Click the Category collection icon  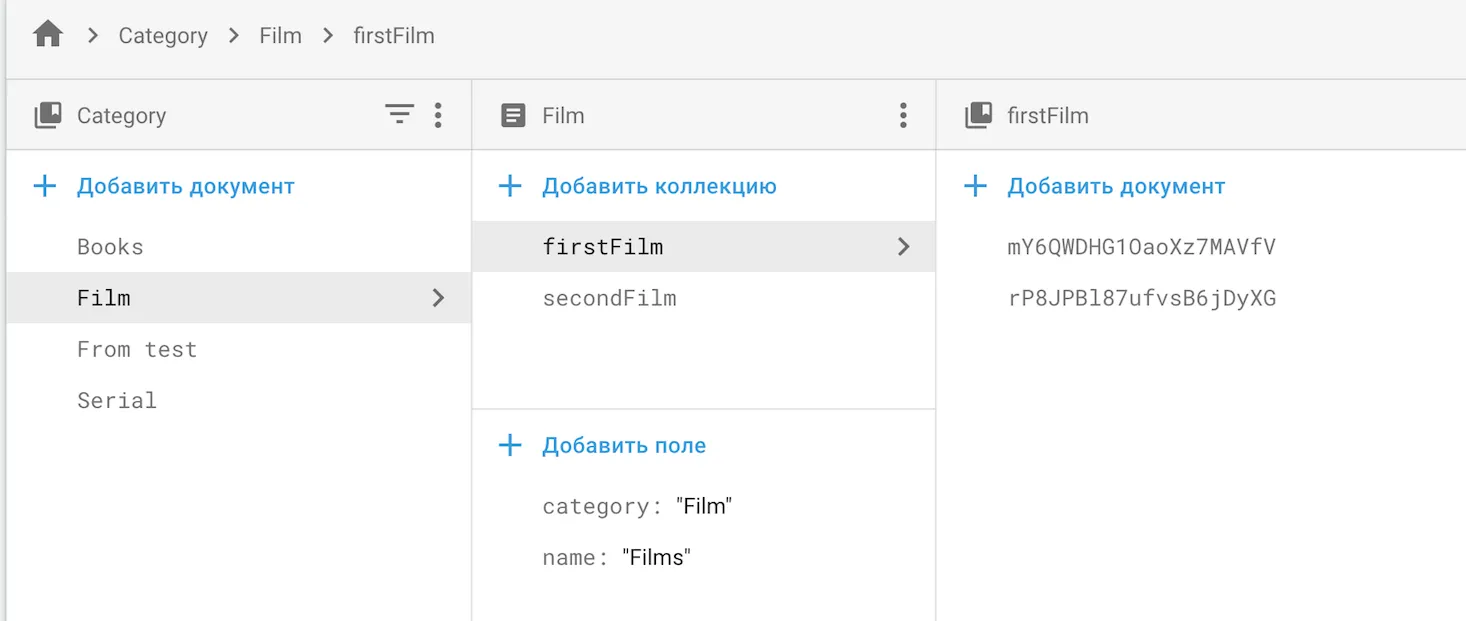[48, 115]
